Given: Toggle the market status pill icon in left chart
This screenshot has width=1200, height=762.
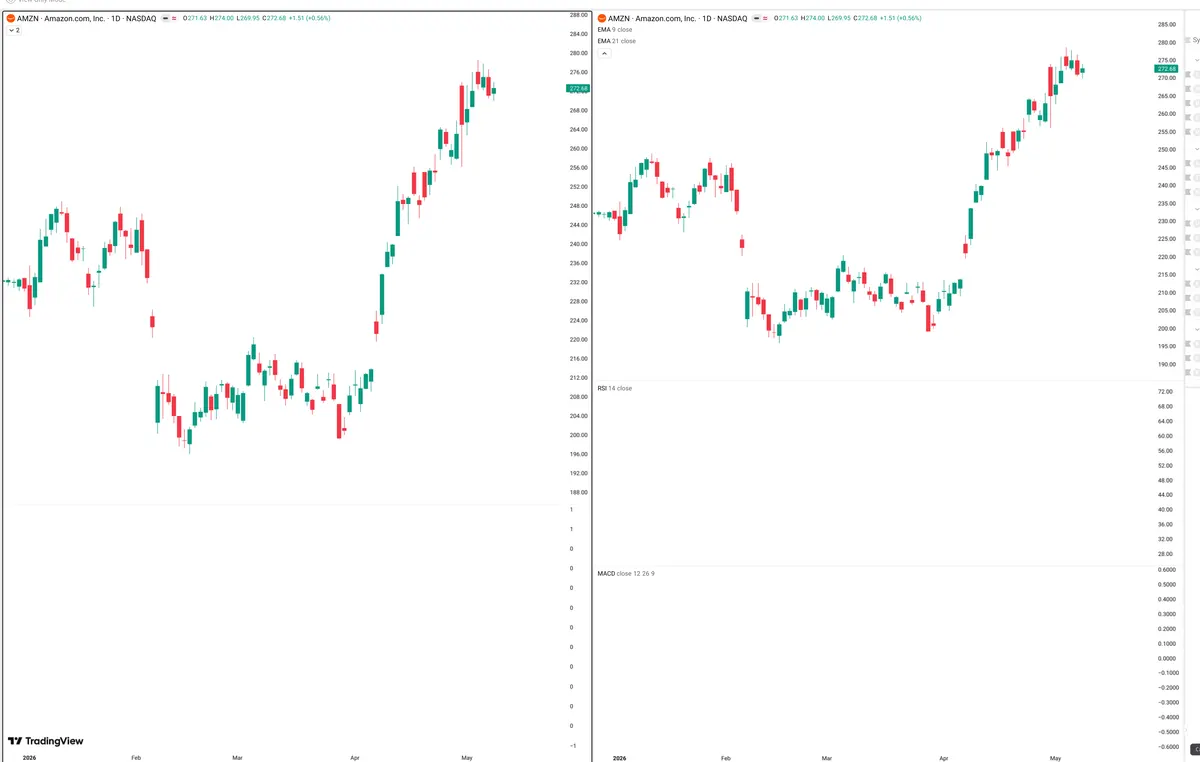Looking at the screenshot, I should [166, 18].
